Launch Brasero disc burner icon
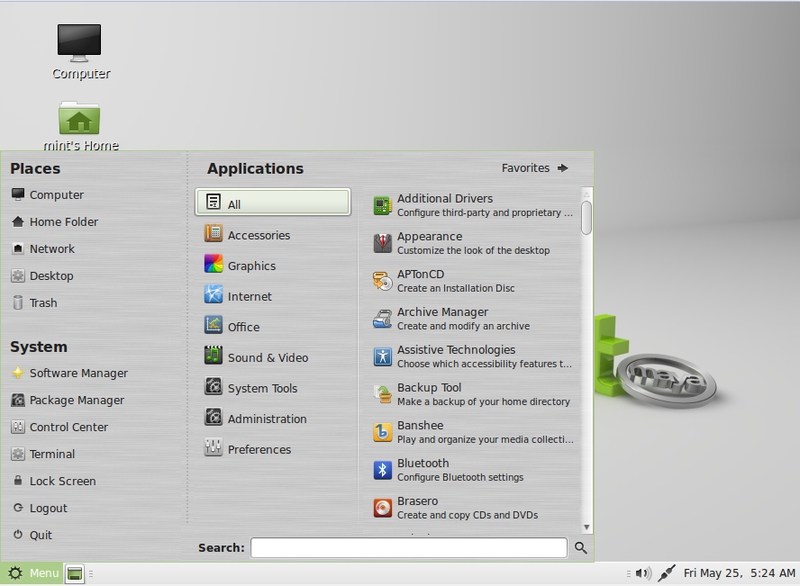Image resolution: width=800 pixels, height=586 pixels. coord(382,507)
